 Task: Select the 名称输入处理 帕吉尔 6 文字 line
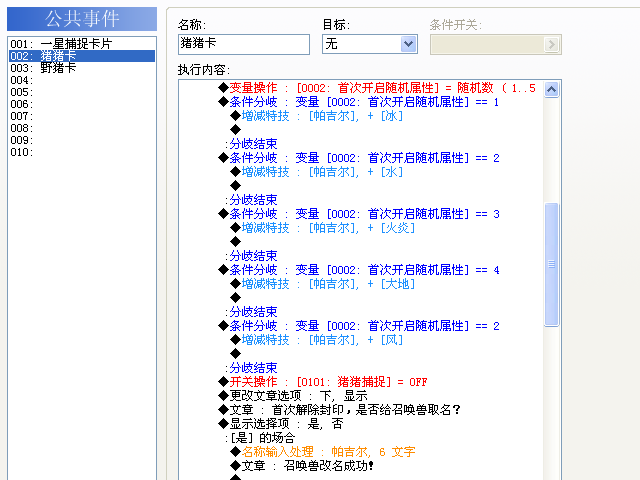pyautogui.click(x=322, y=451)
